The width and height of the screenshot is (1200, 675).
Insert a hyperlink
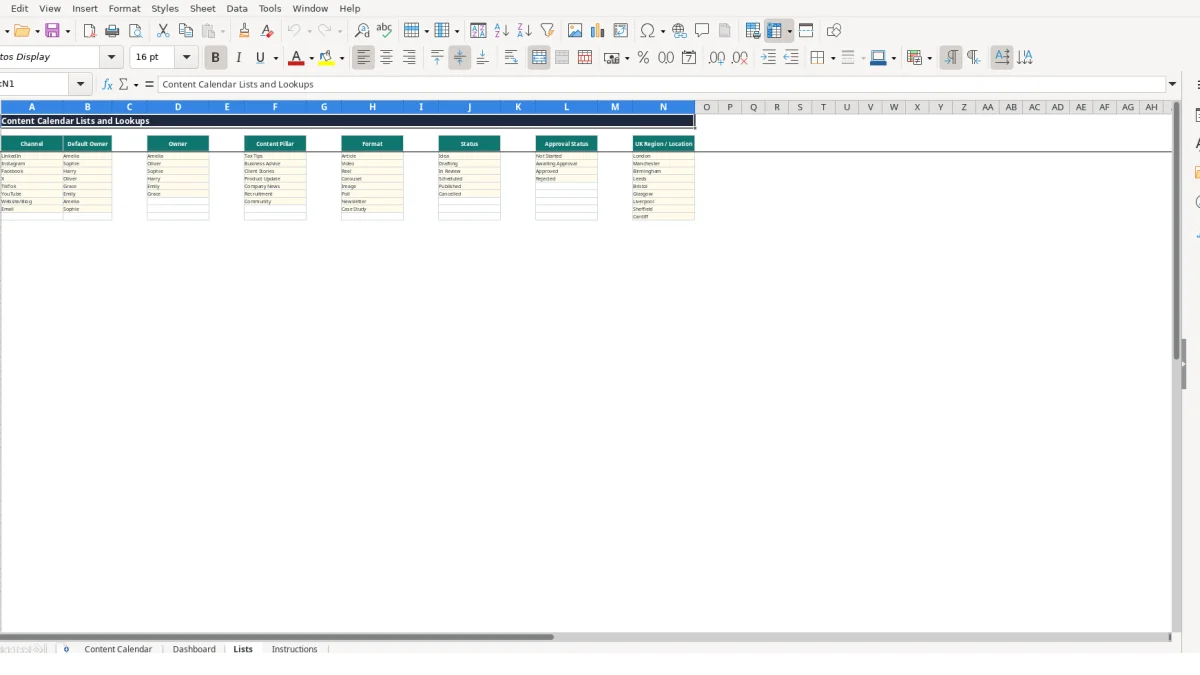[x=679, y=31]
